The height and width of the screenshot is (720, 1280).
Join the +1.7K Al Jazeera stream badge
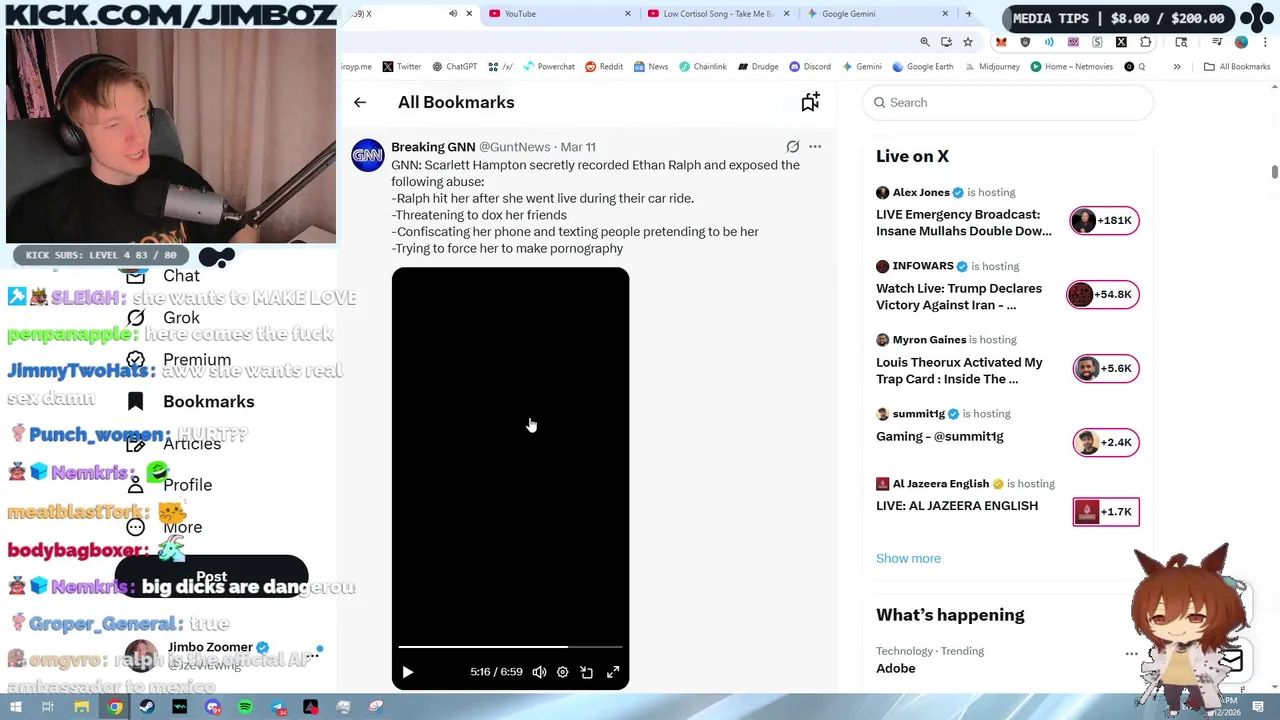[1106, 512]
